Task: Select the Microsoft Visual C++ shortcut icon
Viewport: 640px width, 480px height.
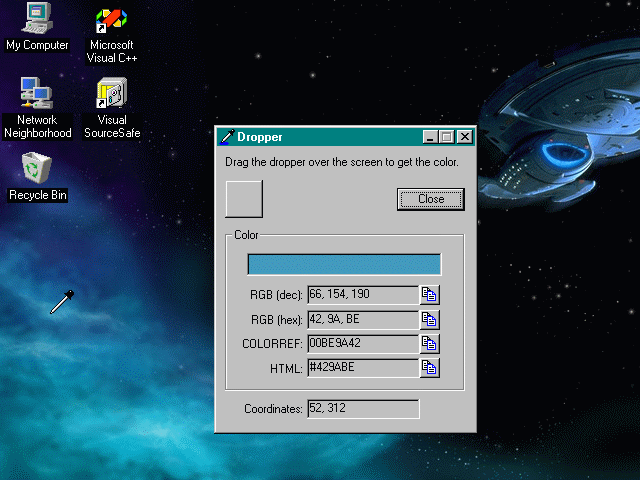Action: point(111,21)
